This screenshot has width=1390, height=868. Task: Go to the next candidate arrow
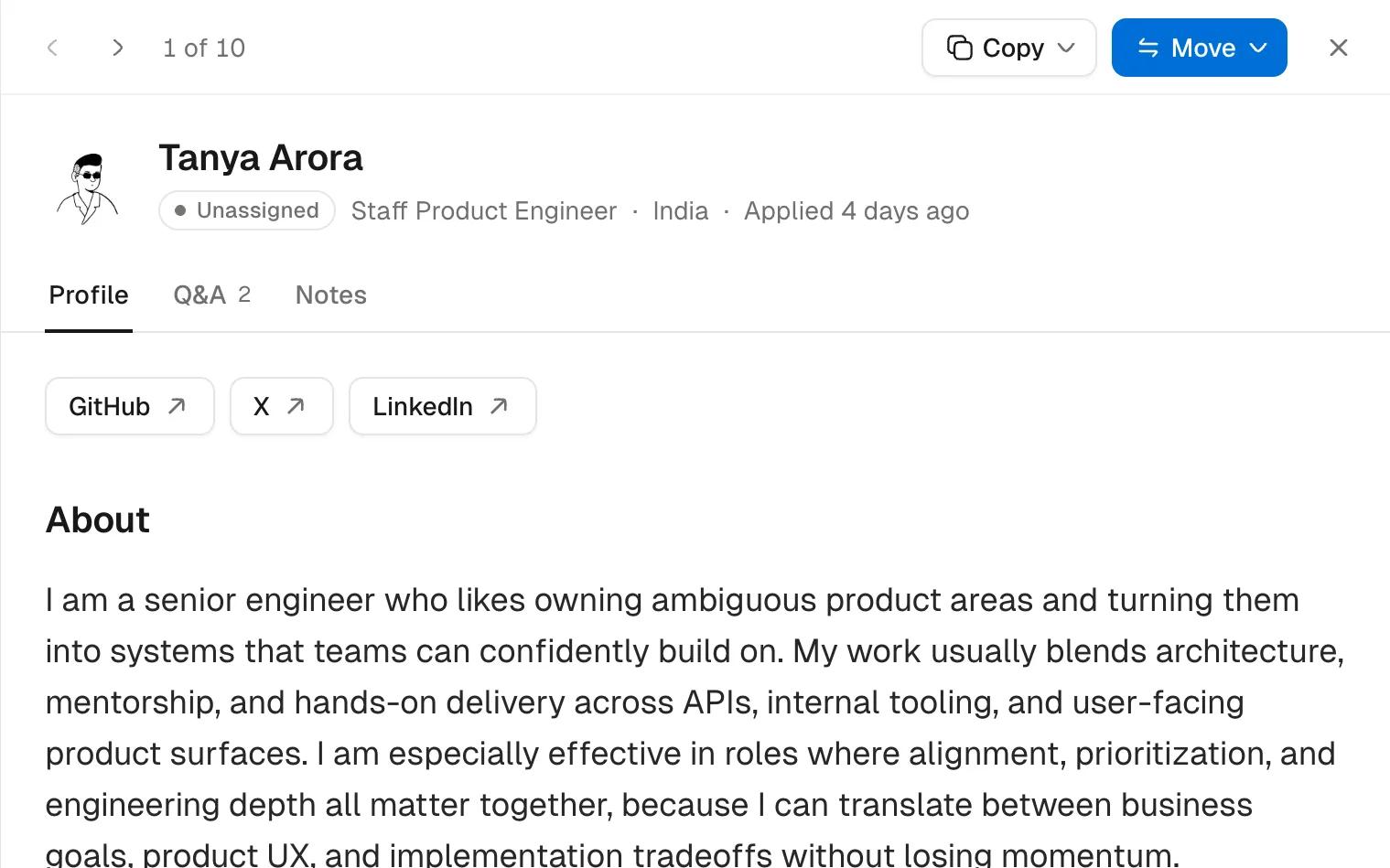click(117, 48)
